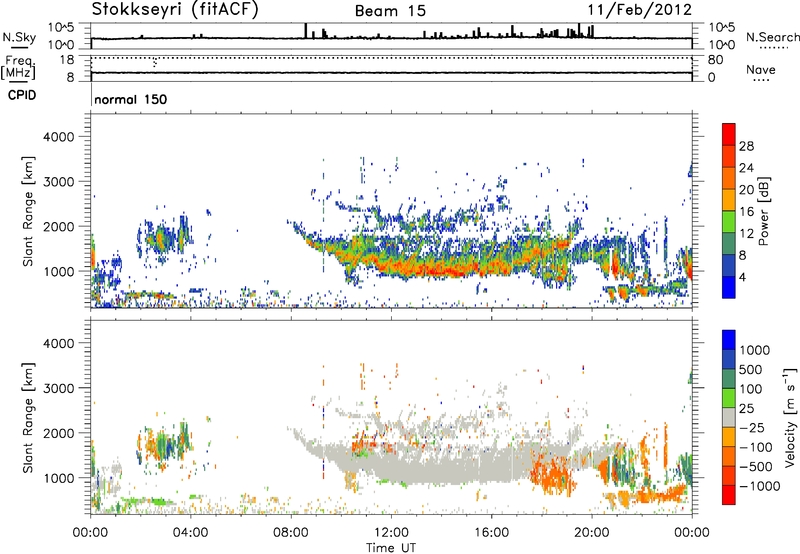This screenshot has height=554, width=800.
Task: Select the '08:00' time axis label
Action: (291, 533)
